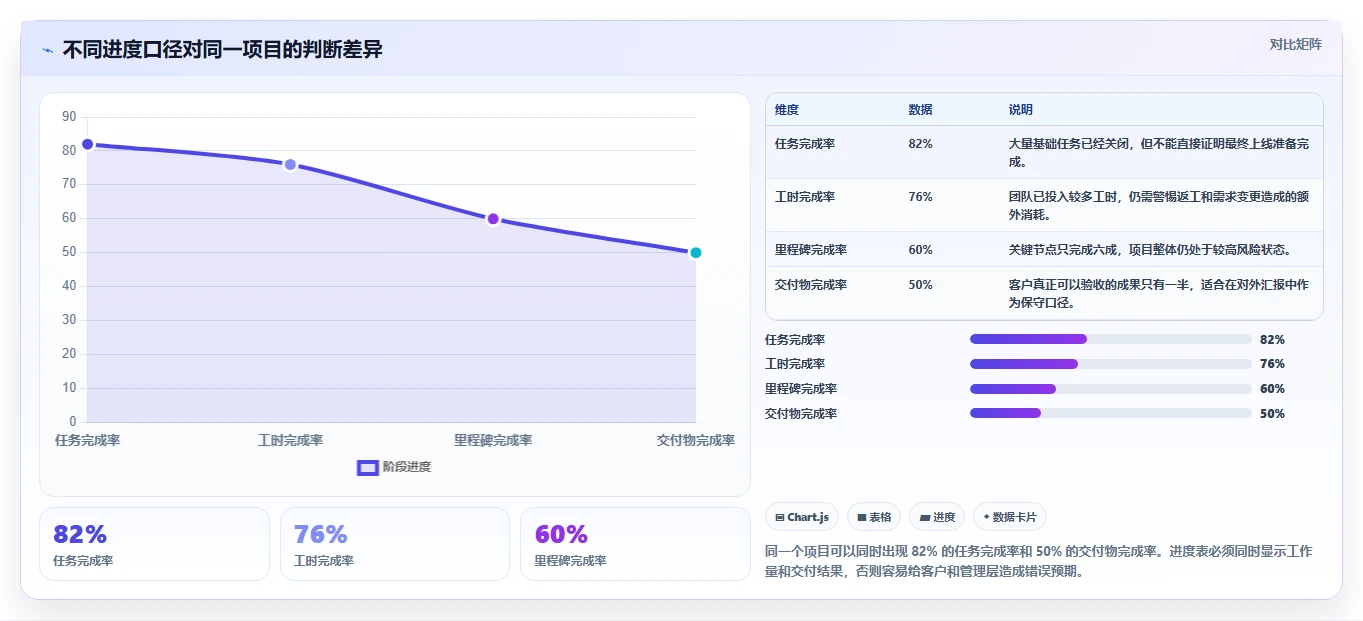Image resolution: width=1363 pixels, height=621 pixels.
Task: Click the x-axis label 工时完成率
Action: 290,440
